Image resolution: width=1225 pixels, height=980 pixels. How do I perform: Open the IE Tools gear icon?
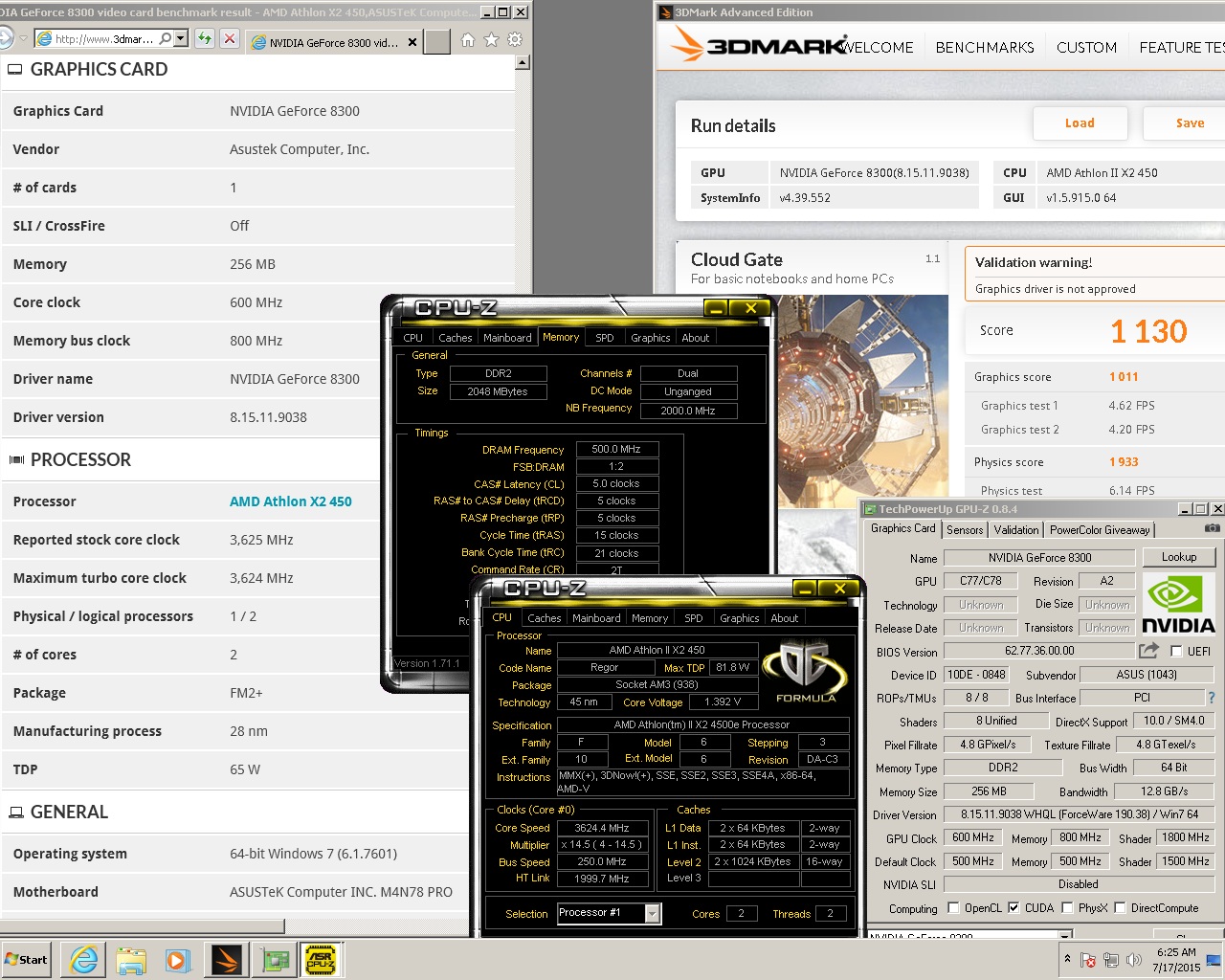515,40
